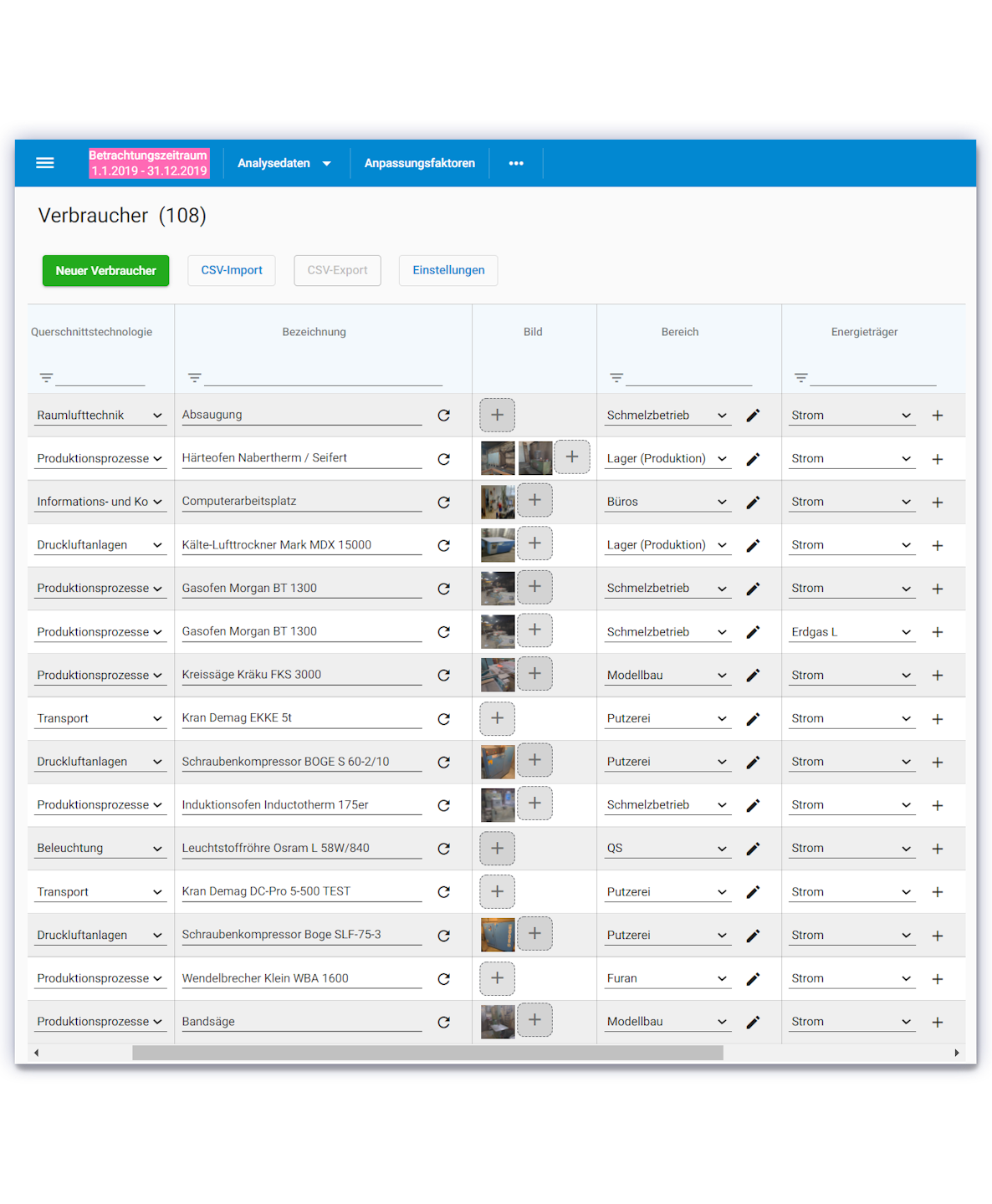
Task: Click Bereich column header
Action: pos(680,332)
